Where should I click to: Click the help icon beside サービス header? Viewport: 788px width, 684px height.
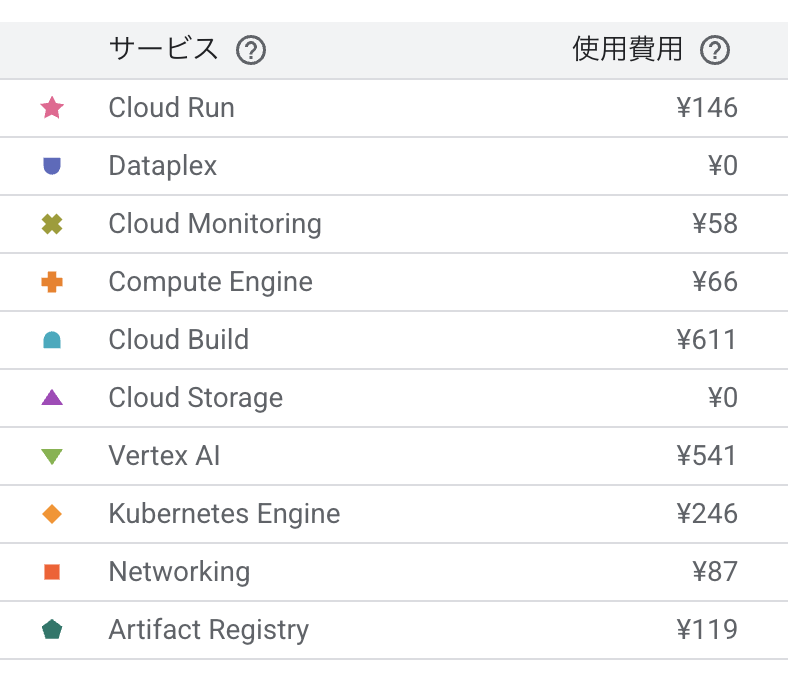pyautogui.click(x=250, y=50)
